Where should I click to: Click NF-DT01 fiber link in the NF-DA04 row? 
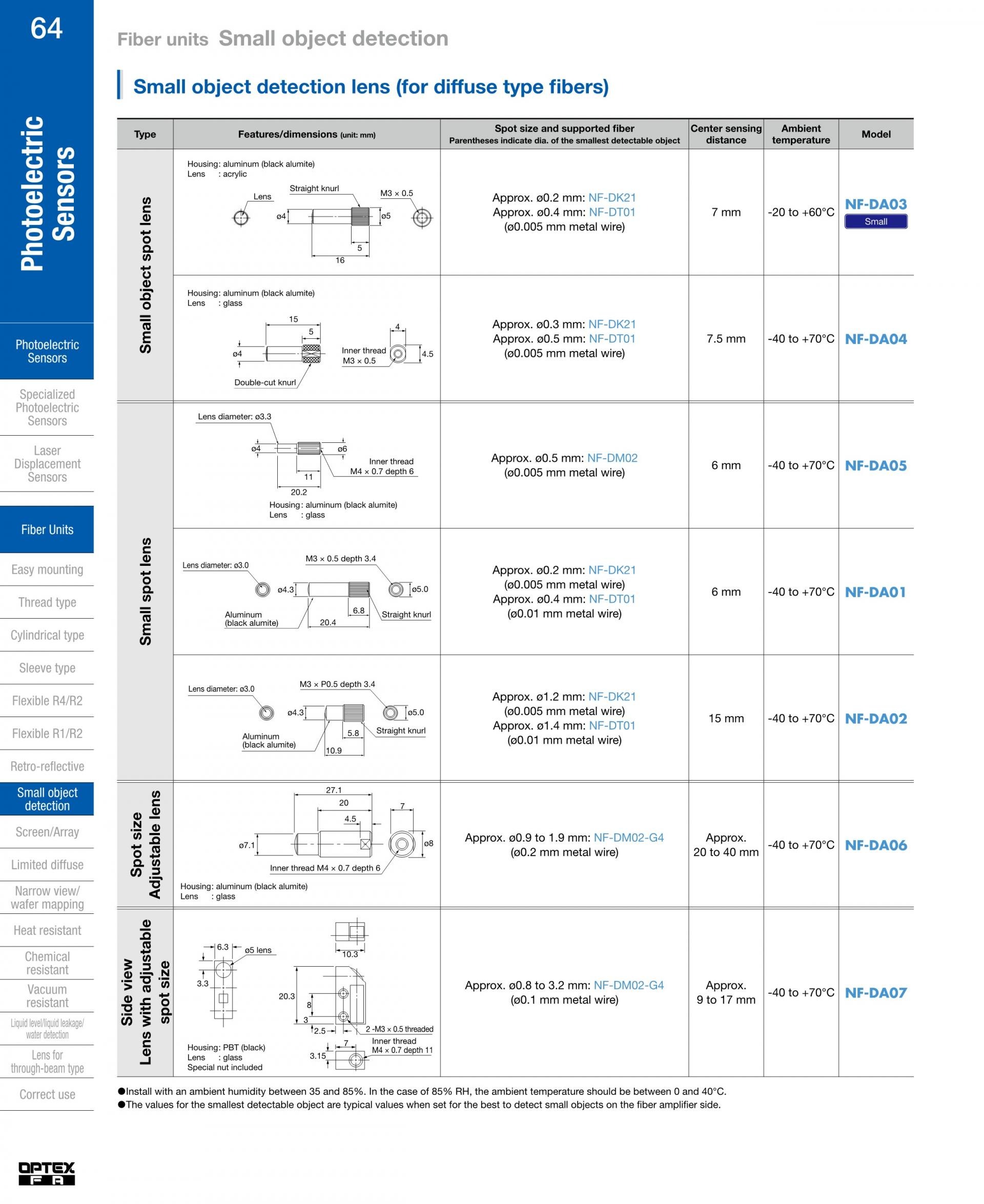point(612,339)
